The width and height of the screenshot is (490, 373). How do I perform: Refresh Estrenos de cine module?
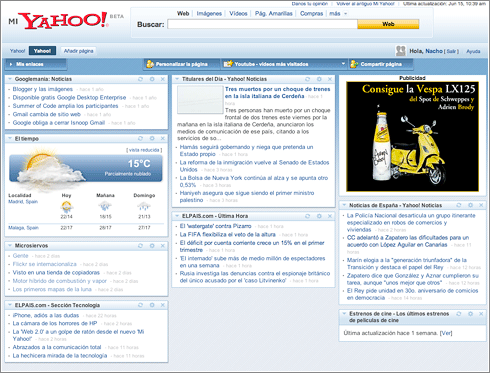[x=459, y=314]
